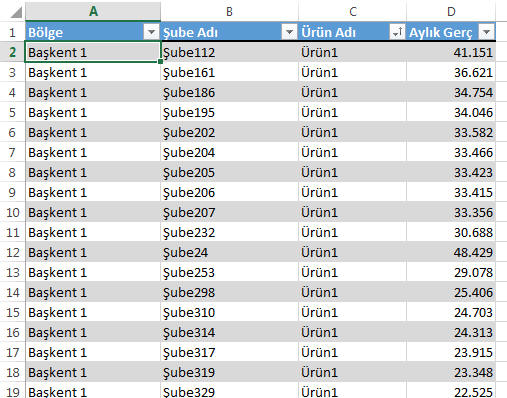Viewport: 507px width, 398px height.
Task: Click the Bölge header cell
Action: click(93, 32)
